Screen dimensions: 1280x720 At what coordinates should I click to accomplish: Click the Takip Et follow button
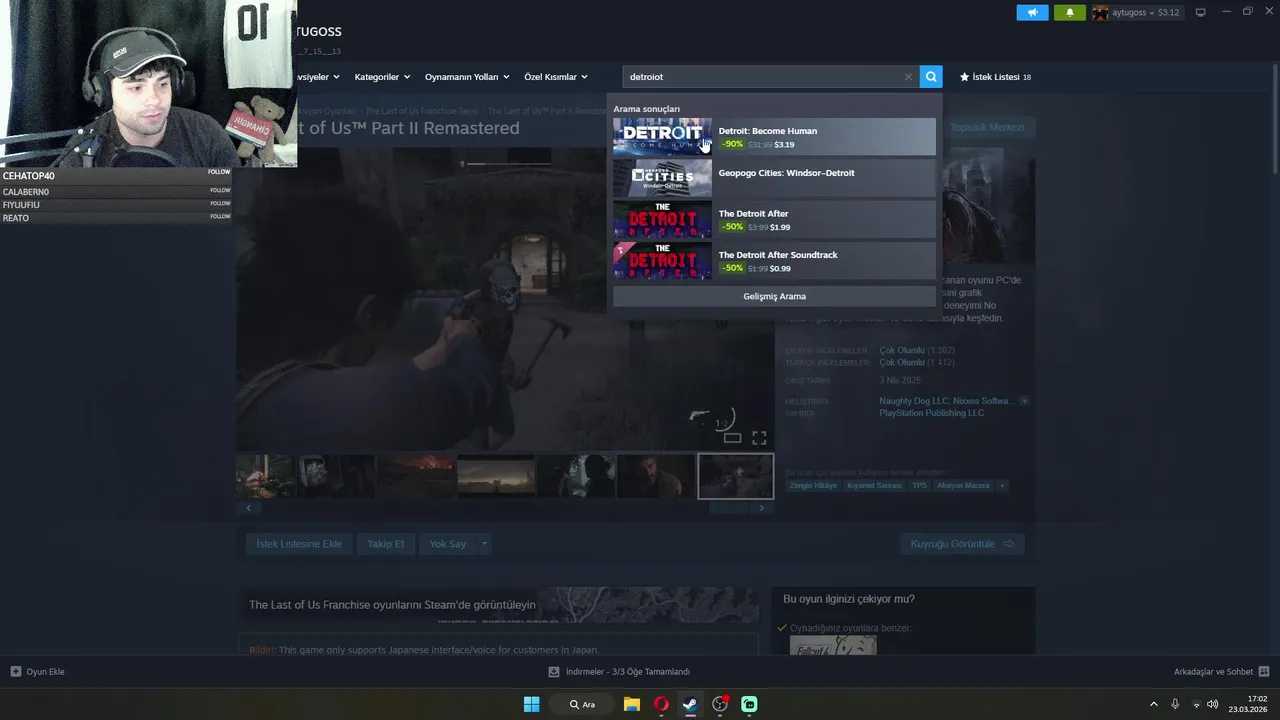386,544
